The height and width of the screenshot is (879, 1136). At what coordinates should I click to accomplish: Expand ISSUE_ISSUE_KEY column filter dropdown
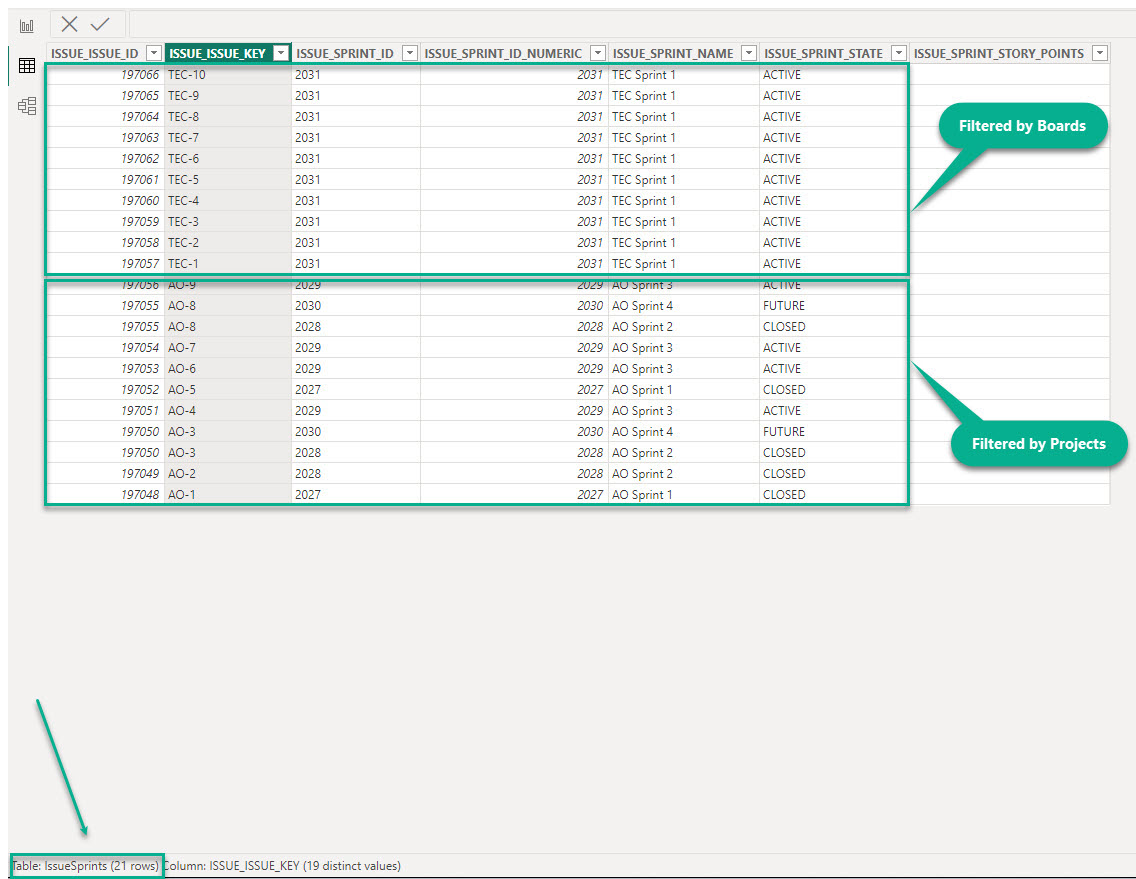(x=281, y=54)
